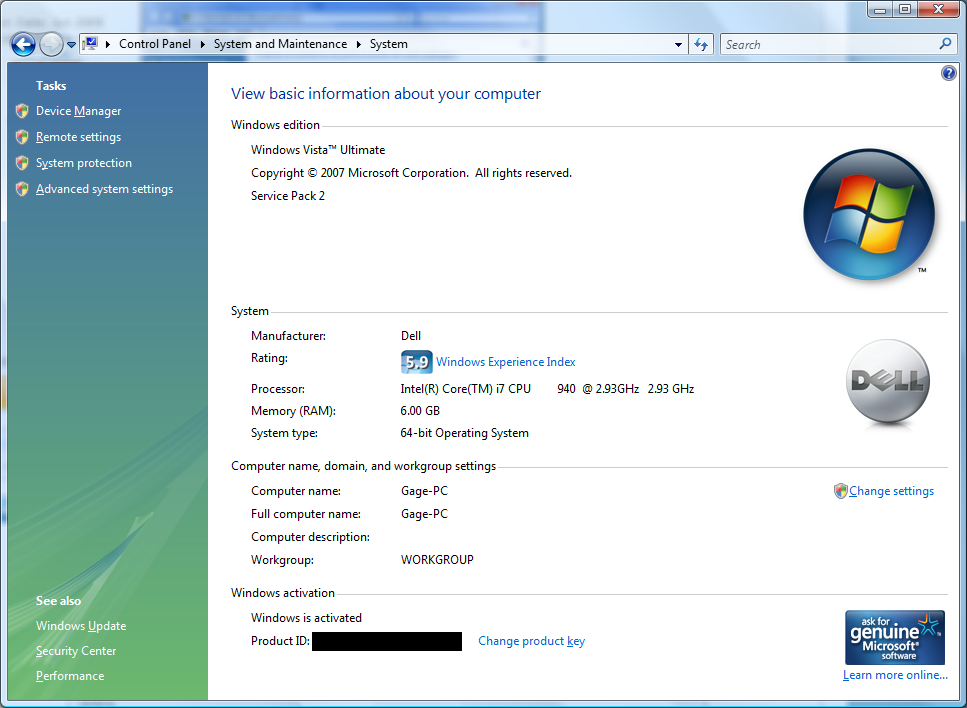Click the shield icon beside System protection
Viewport: 967px width, 708px height.
point(22,163)
